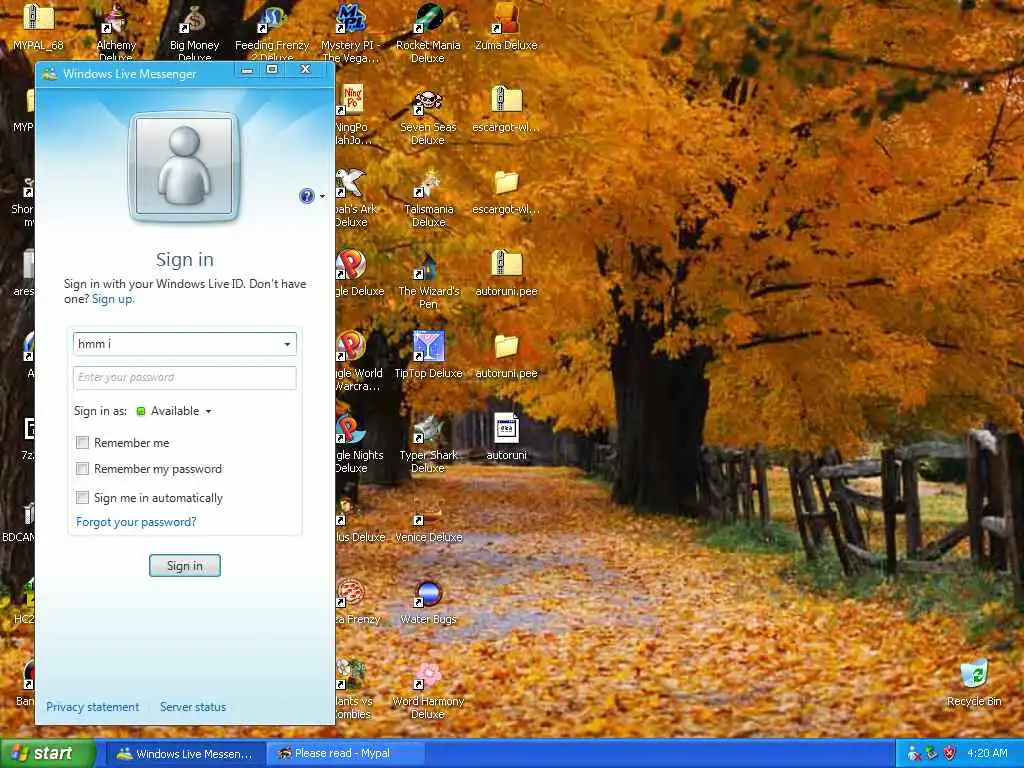Viewport: 1024px width, 768px height.
Task: Tick Sign me in automatically
Action: pos(82,498)
